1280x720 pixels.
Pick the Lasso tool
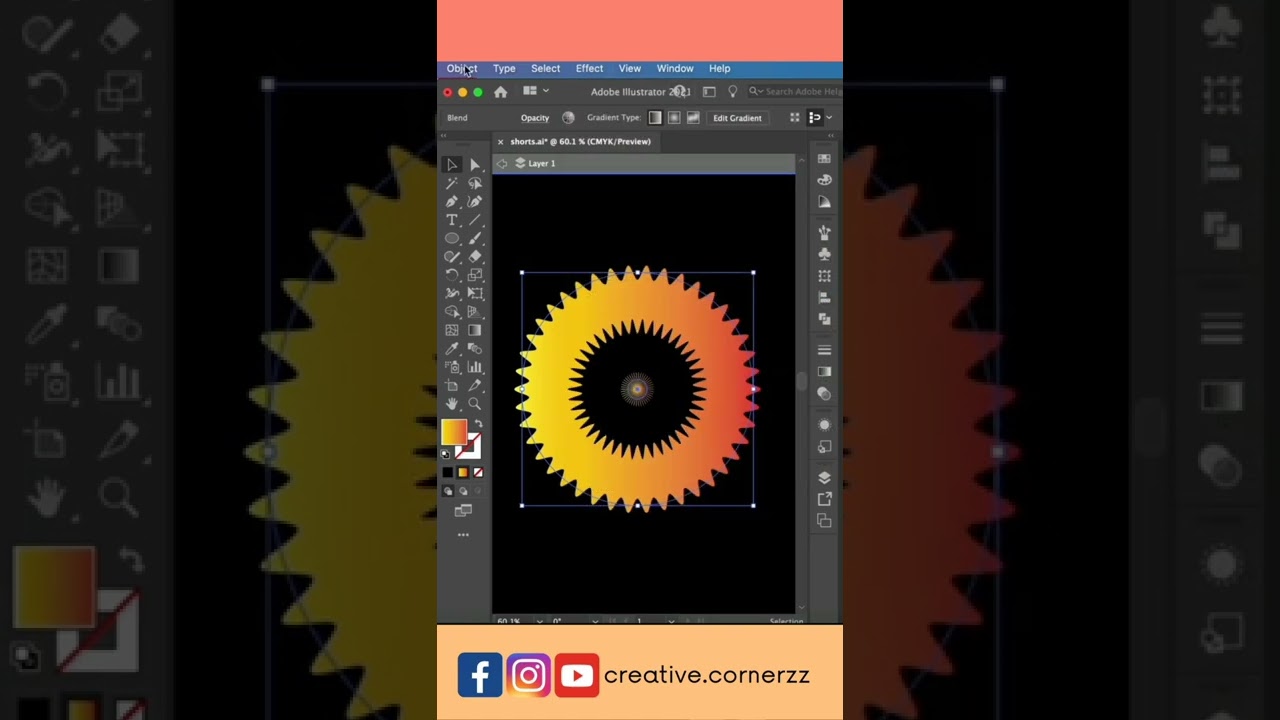coord(475,183)
